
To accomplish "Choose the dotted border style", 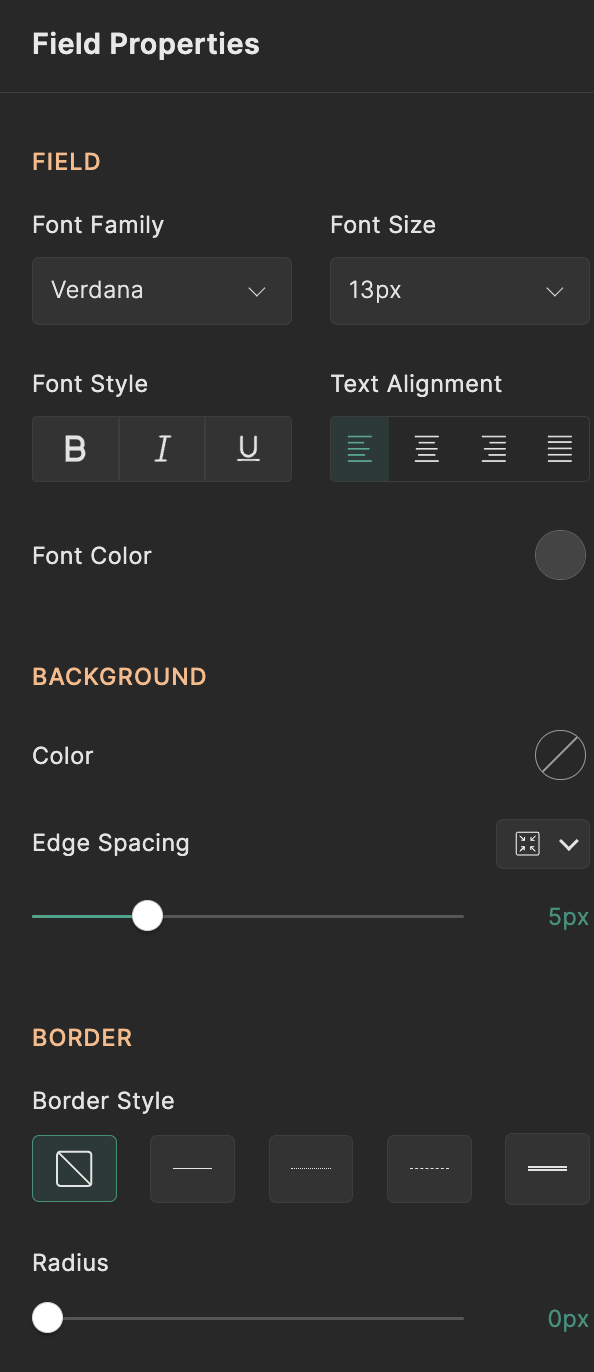I will coord(311,1168).
